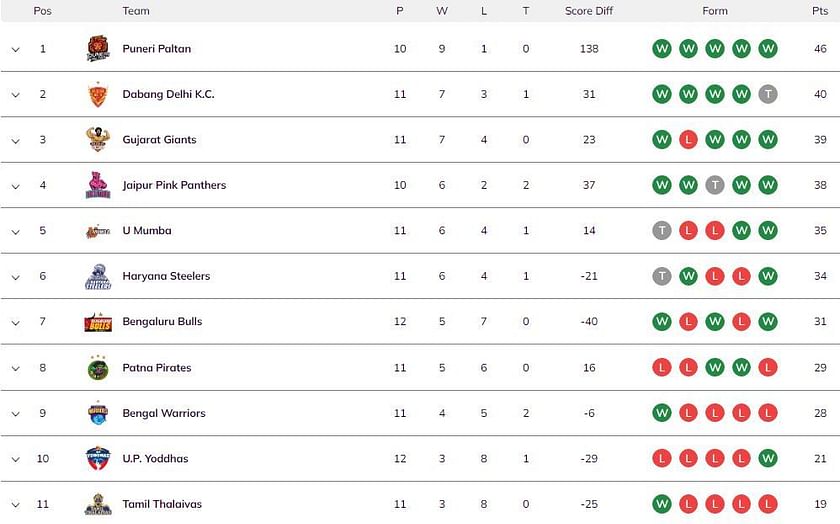Sort by the Score Diff column header
840x524 pixels.
click(x=589, y=11)
